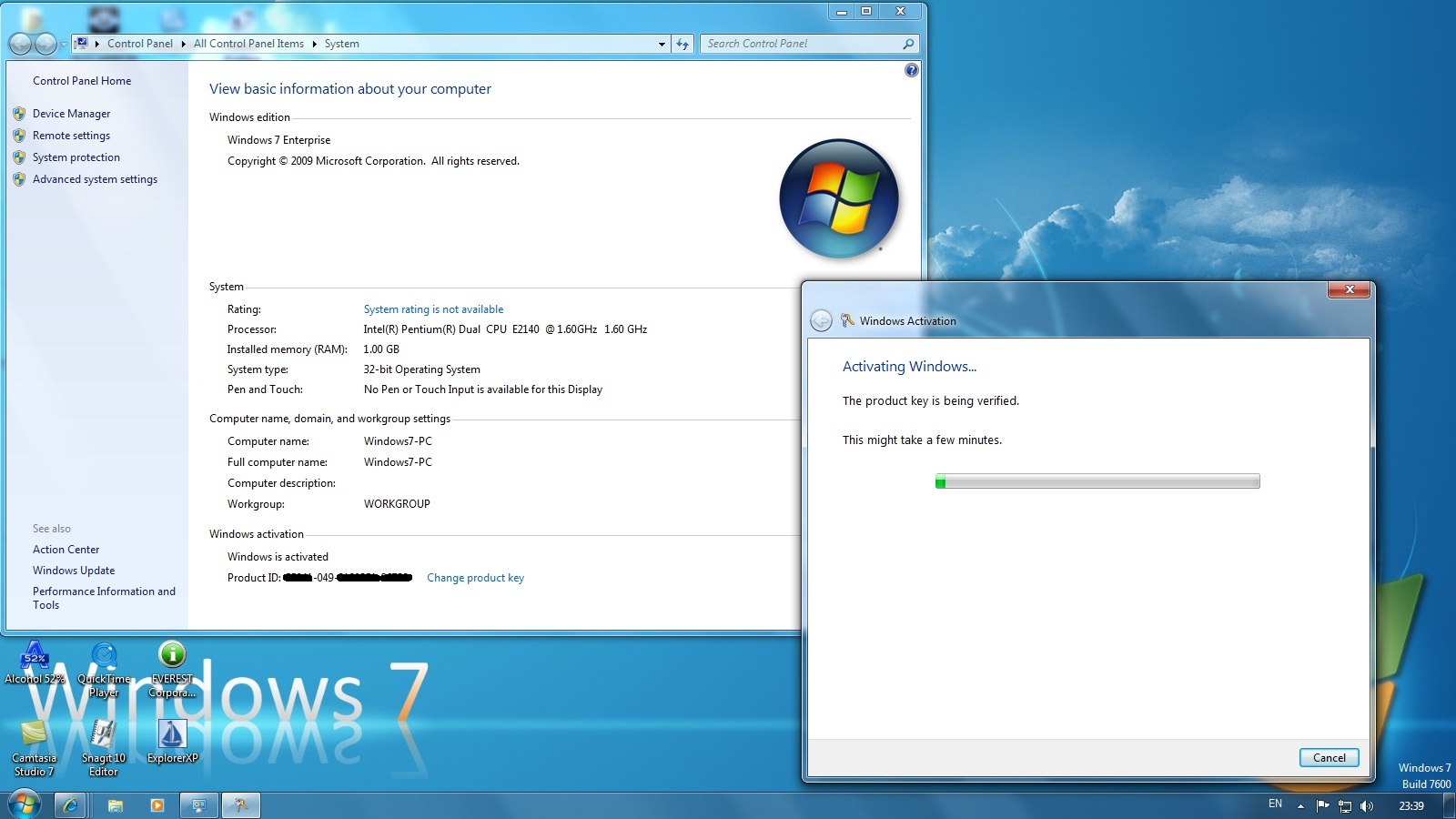Click the network icon in tray
This screenshot has width=1456, height=819.
[x=1344, y=805]
